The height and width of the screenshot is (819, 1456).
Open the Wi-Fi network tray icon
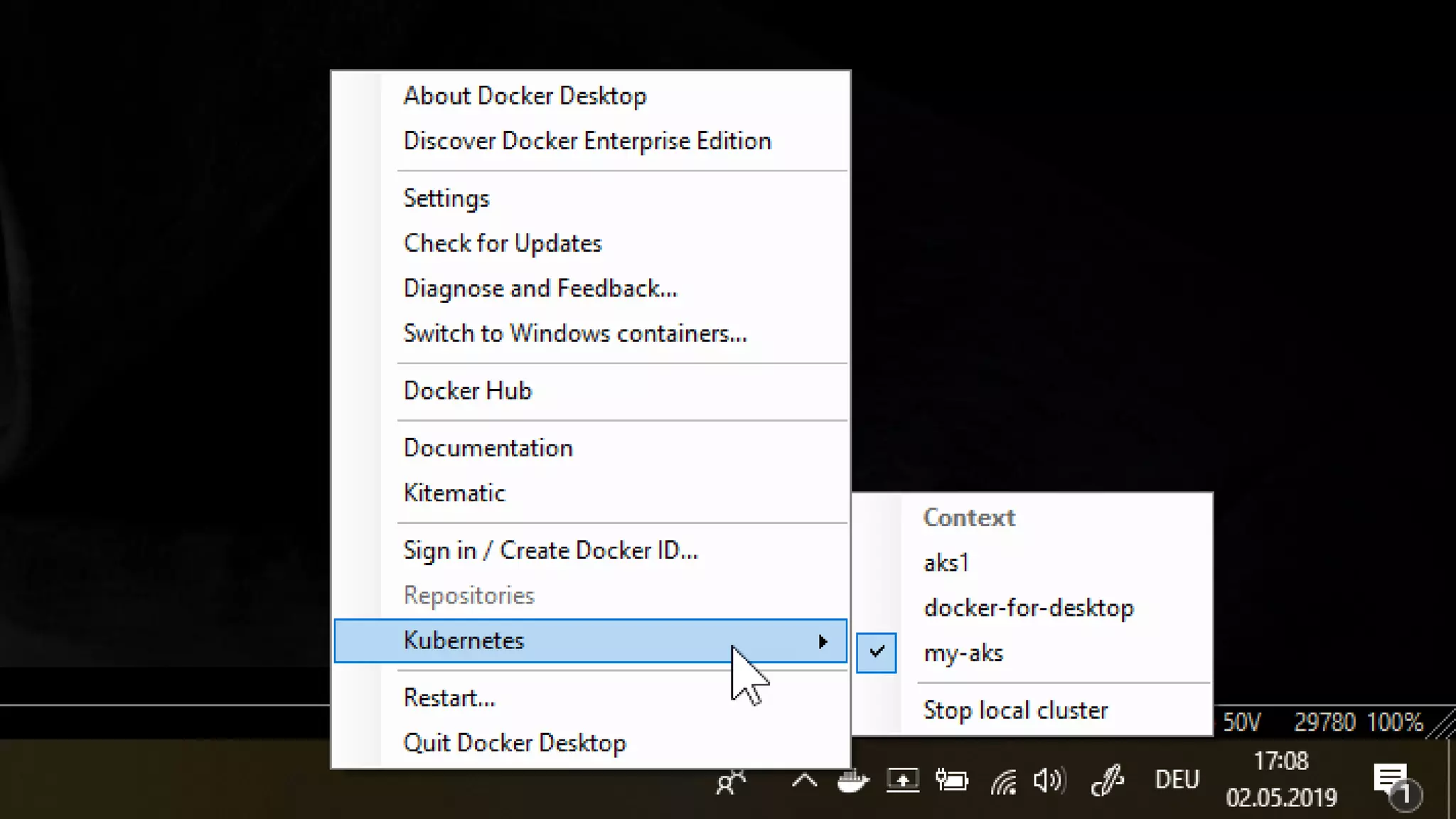(1003, 783)
